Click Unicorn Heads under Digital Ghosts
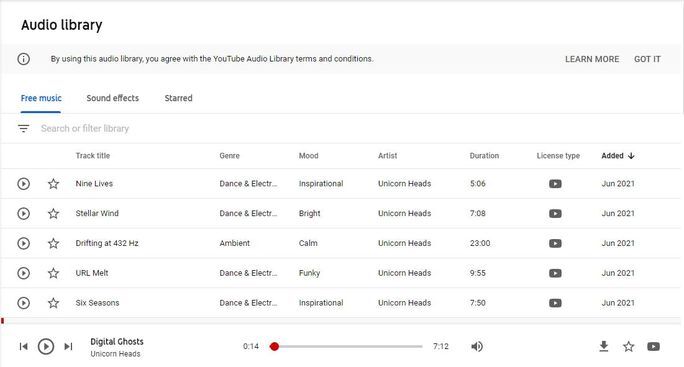This screenshot has width=684, height=367. (115, 354)
